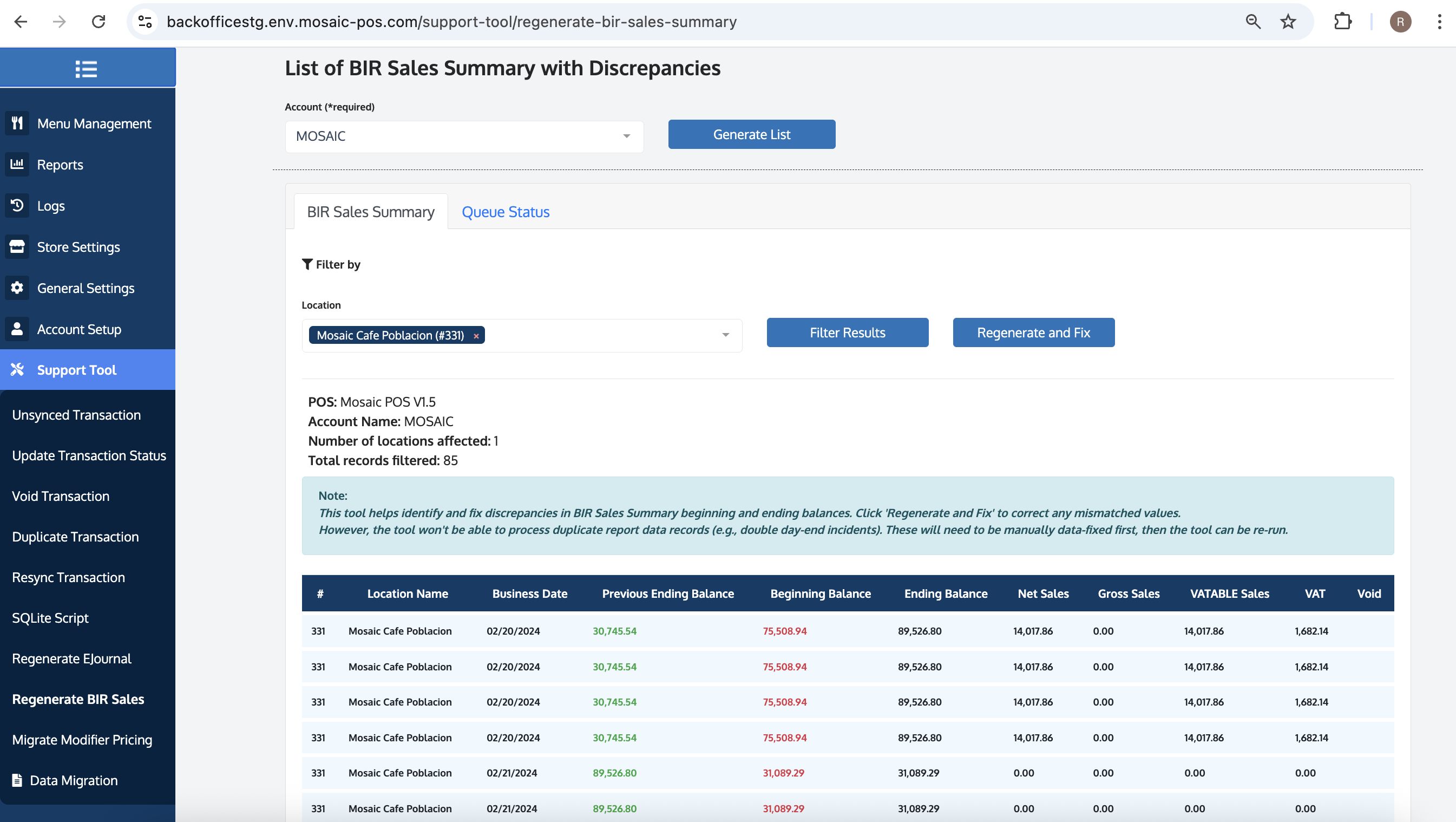Switch to the Queue Status tab
The height and width of the screenshot is (822, 1456).
(x=505, y=211)
